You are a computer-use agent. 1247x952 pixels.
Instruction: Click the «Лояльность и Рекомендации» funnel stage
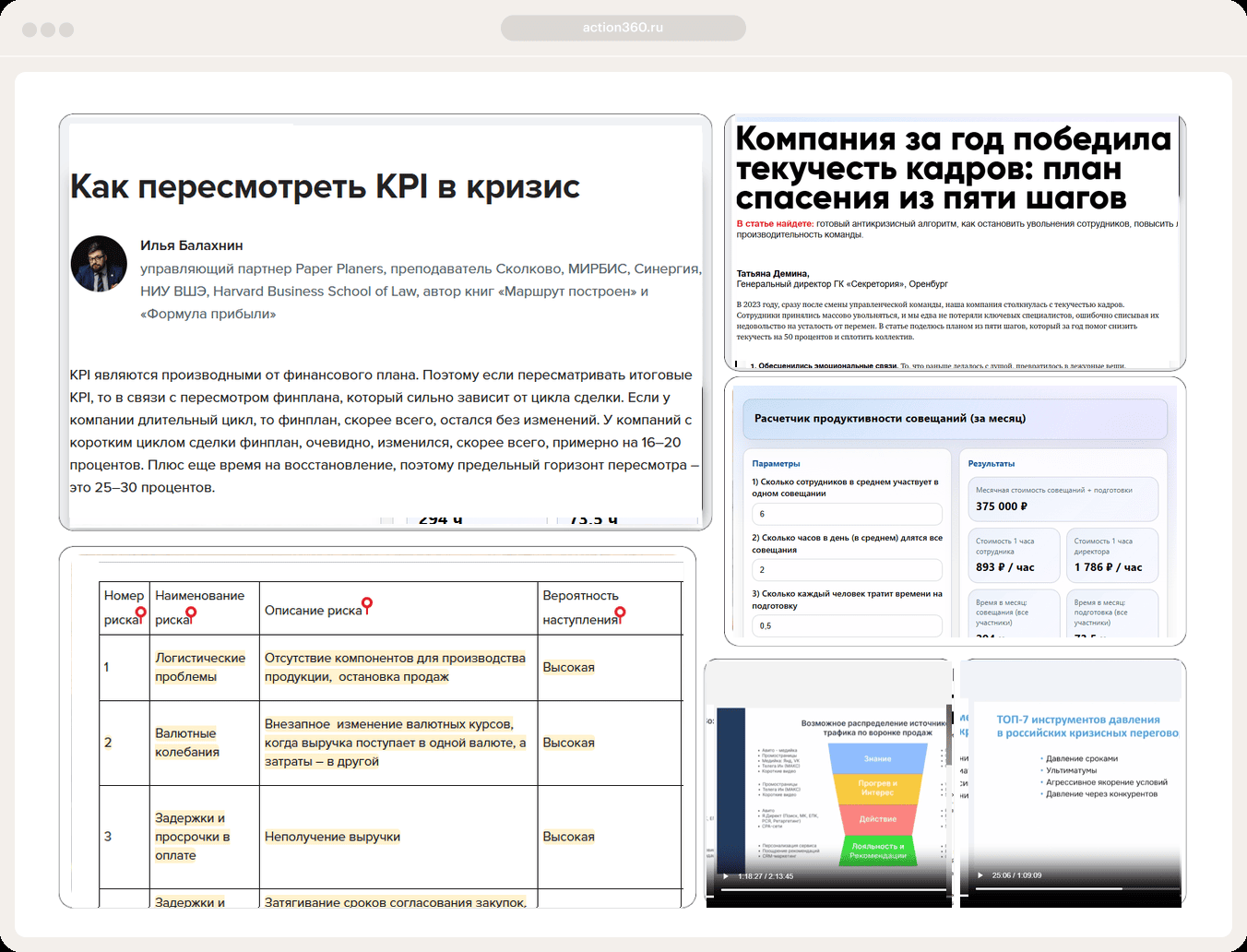pyautogui.click(x=877, y=851)
